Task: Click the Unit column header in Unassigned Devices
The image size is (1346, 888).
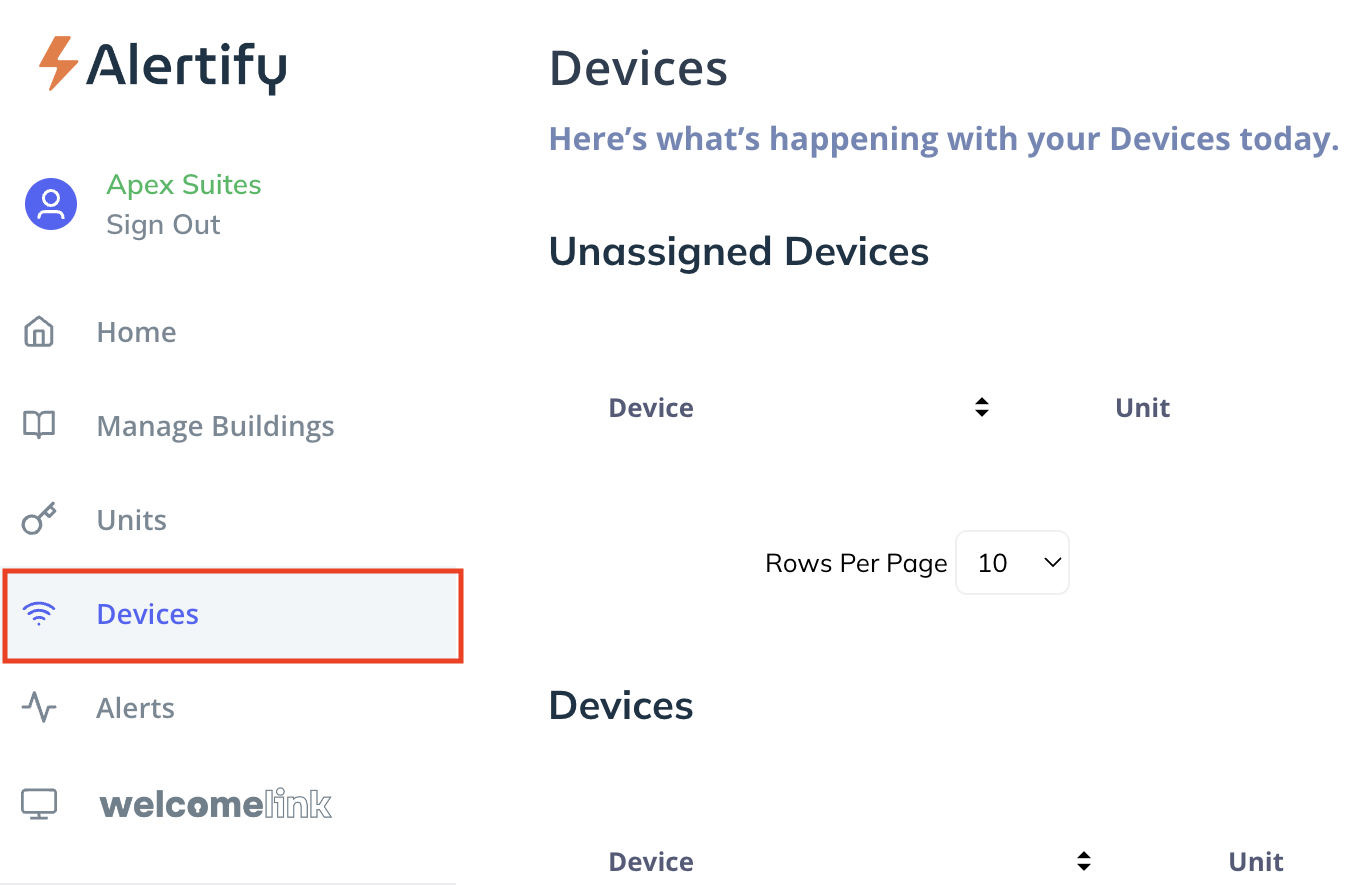Action: [x=1142, y=408]
